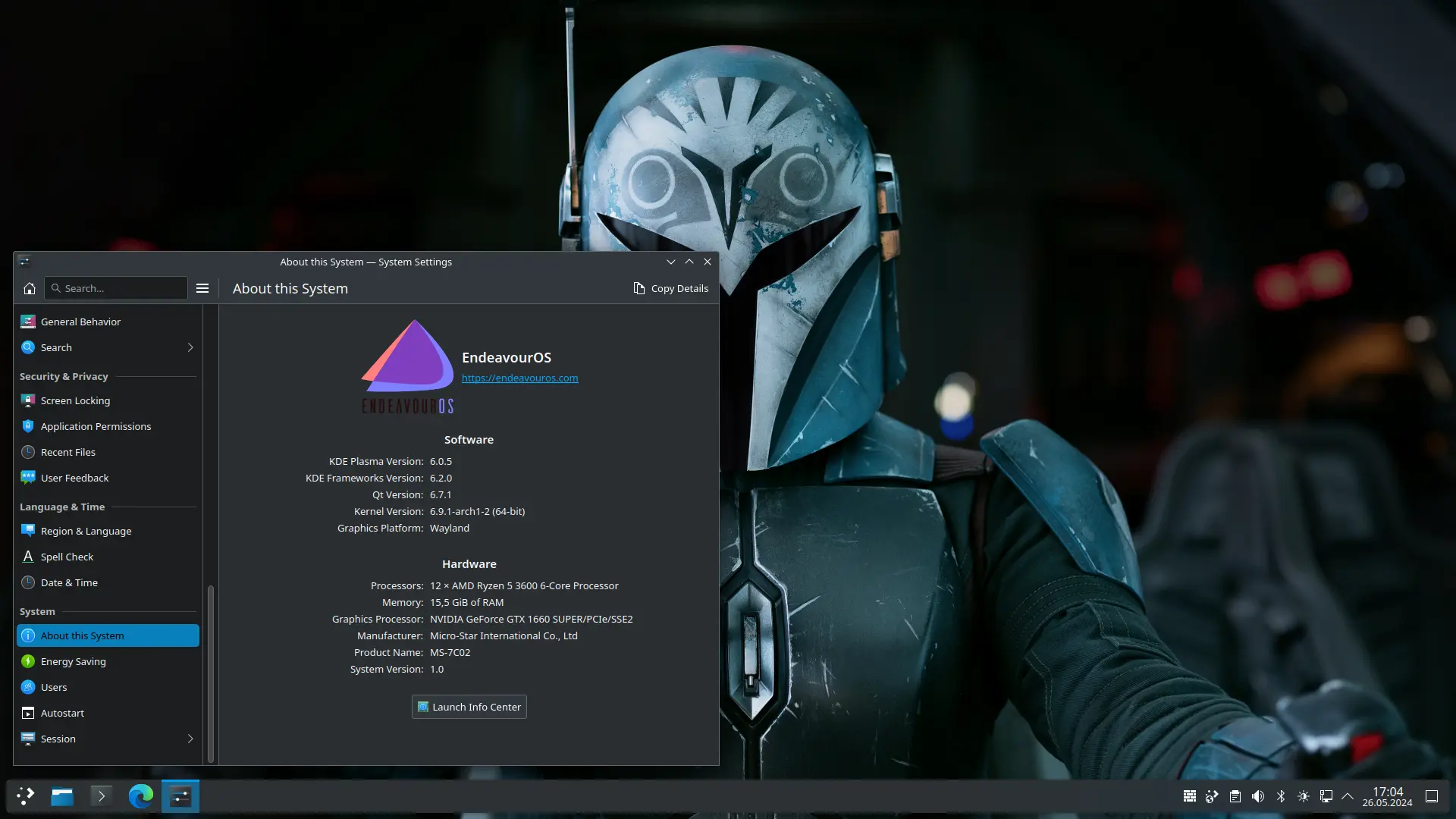1456x819 pixels.
Task: Open the wired network connections tray icon
Action: point(1326,796)
